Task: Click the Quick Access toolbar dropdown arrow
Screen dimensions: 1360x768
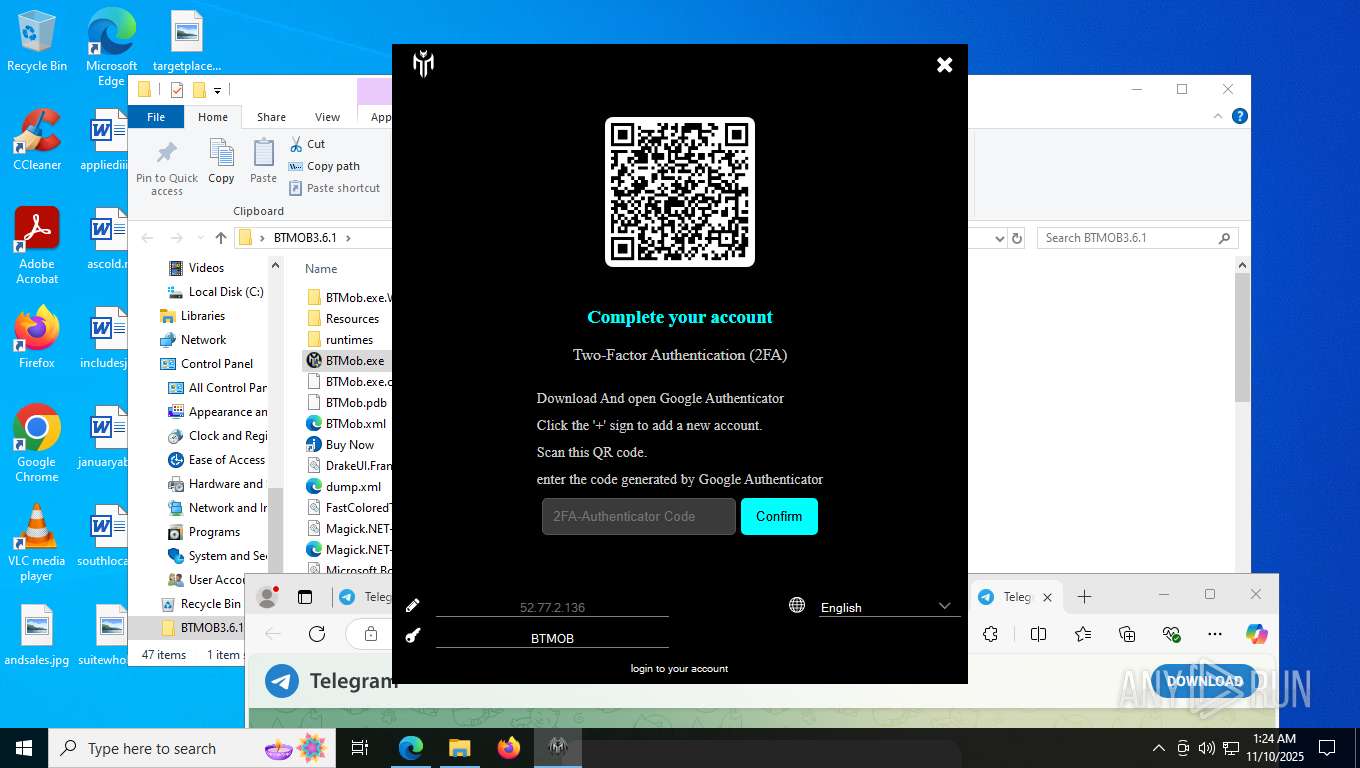Action: [x=218, y=91]
